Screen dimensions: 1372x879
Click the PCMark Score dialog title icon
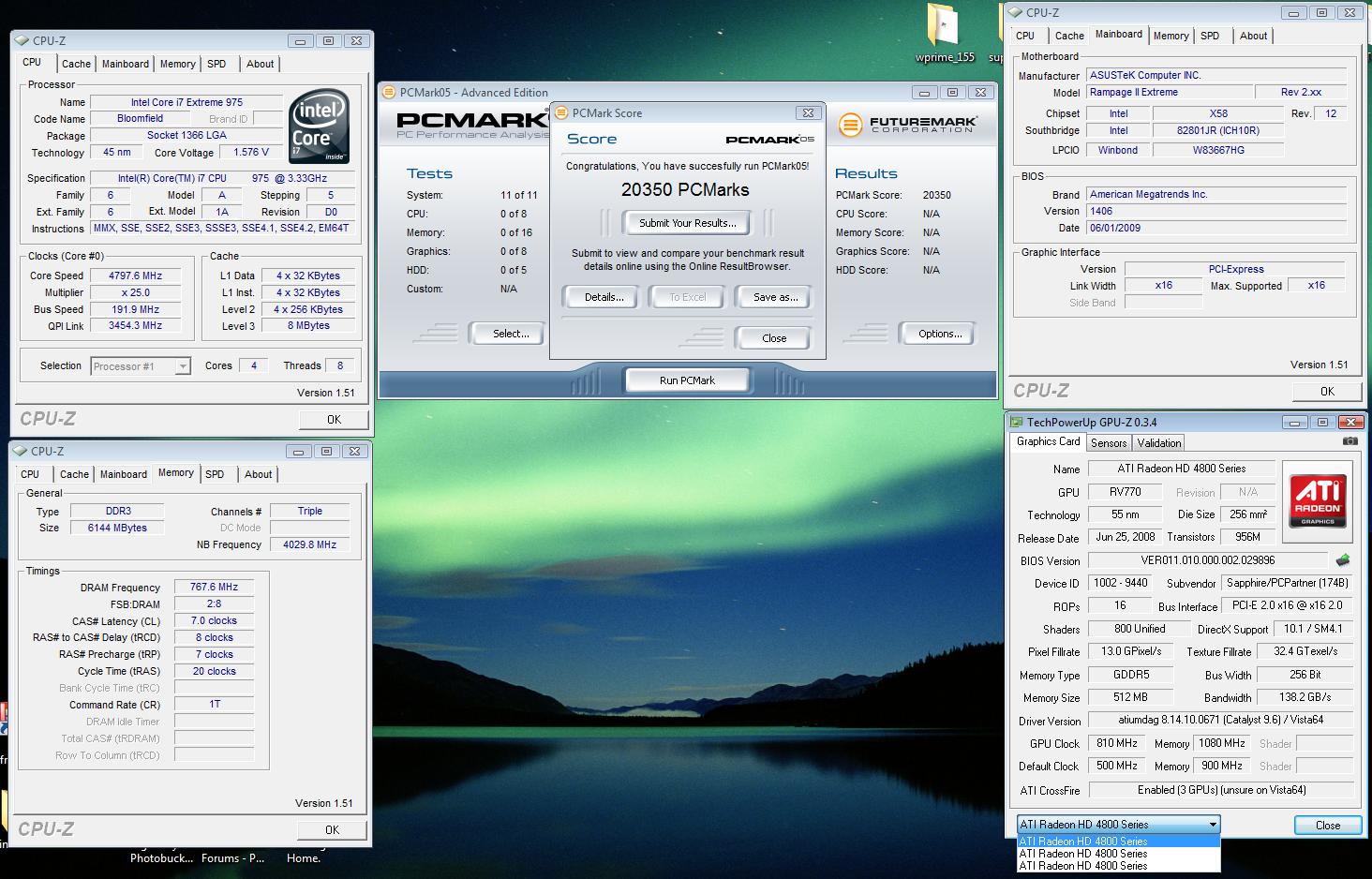(x=561, y=112)
